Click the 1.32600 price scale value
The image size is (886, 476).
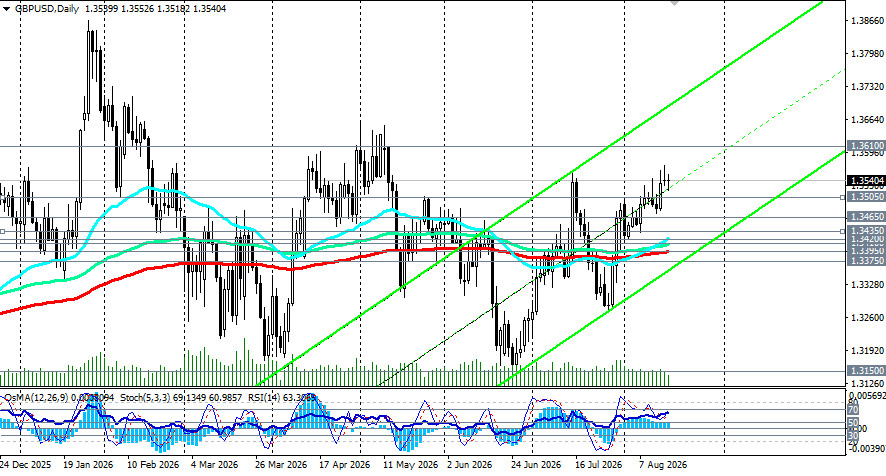click(x=867, y=318)
